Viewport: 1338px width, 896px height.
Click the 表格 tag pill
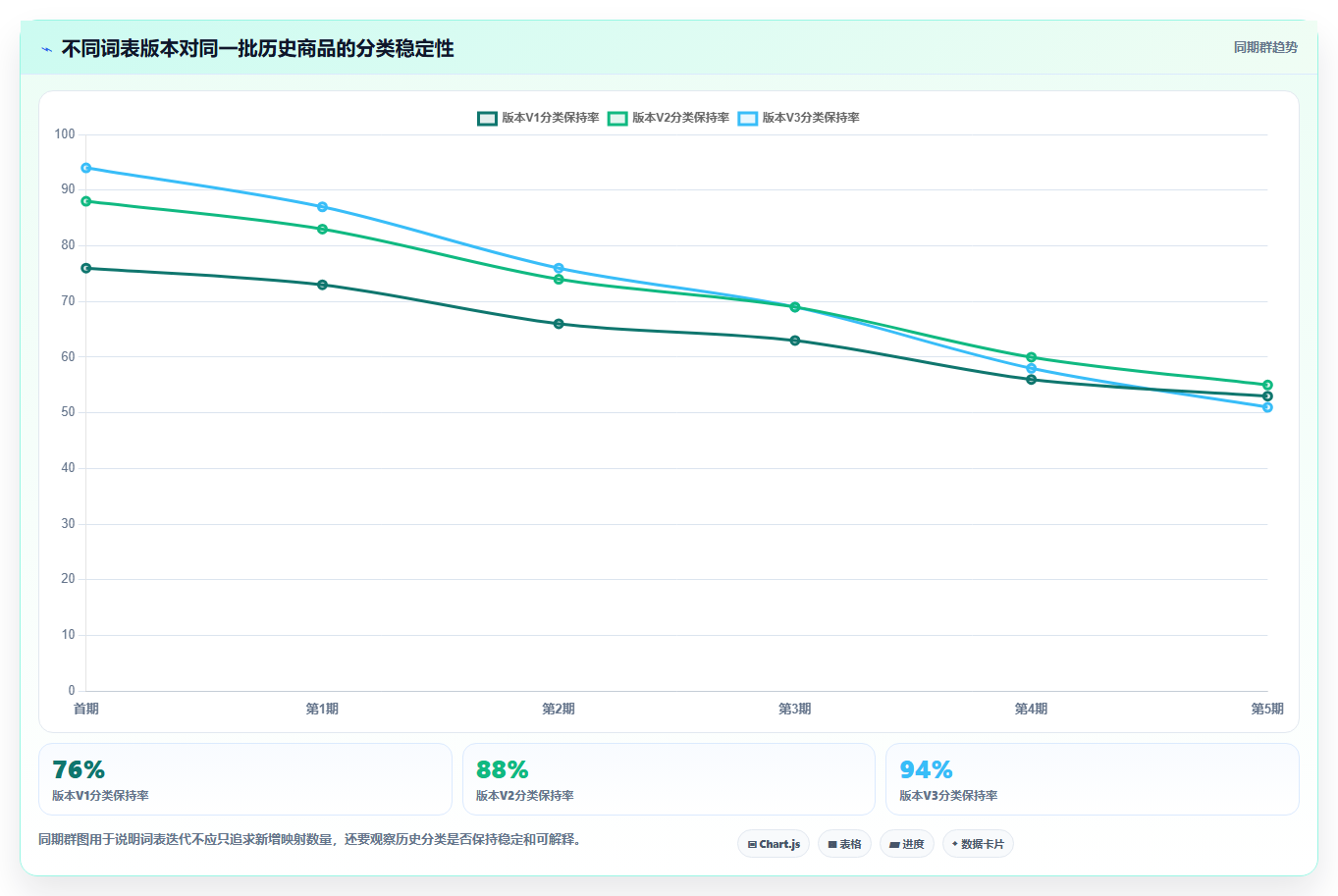click(x=844, y=844)
